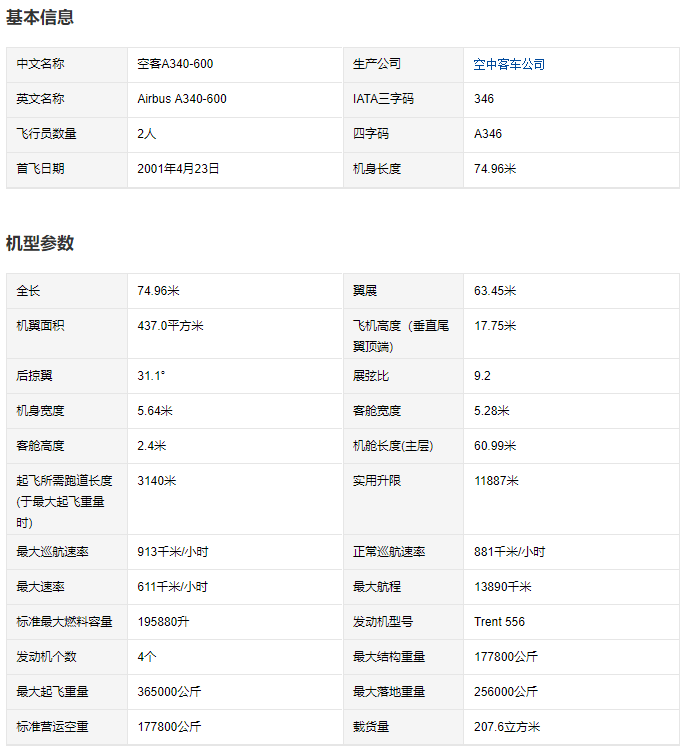684x749 pixels.
Task: Select the fuel capacity value 195880升
Action: point(163,621)
